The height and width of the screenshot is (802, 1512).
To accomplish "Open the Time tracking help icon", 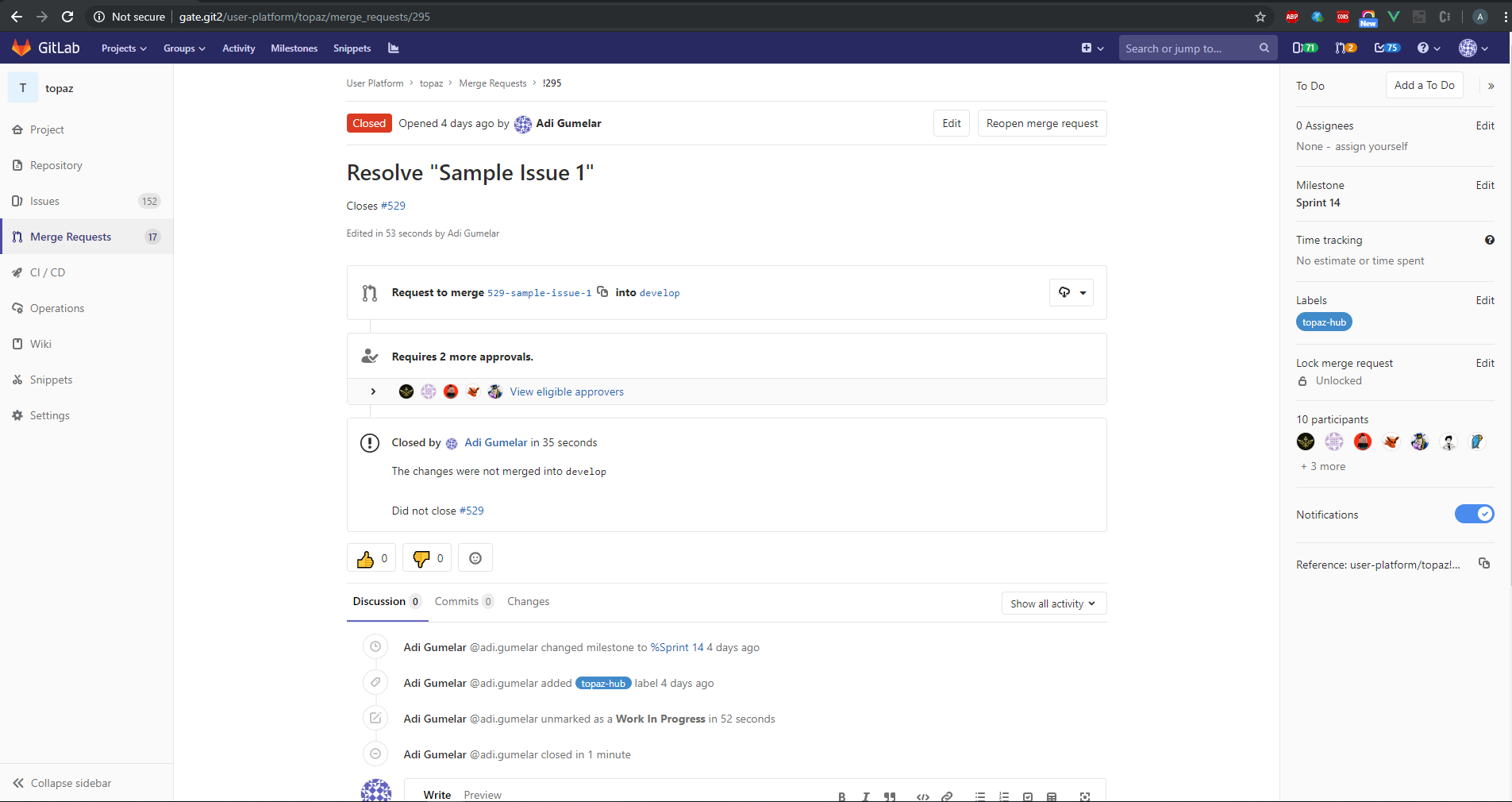I will pyautogui.click(x=1489, y=240).
